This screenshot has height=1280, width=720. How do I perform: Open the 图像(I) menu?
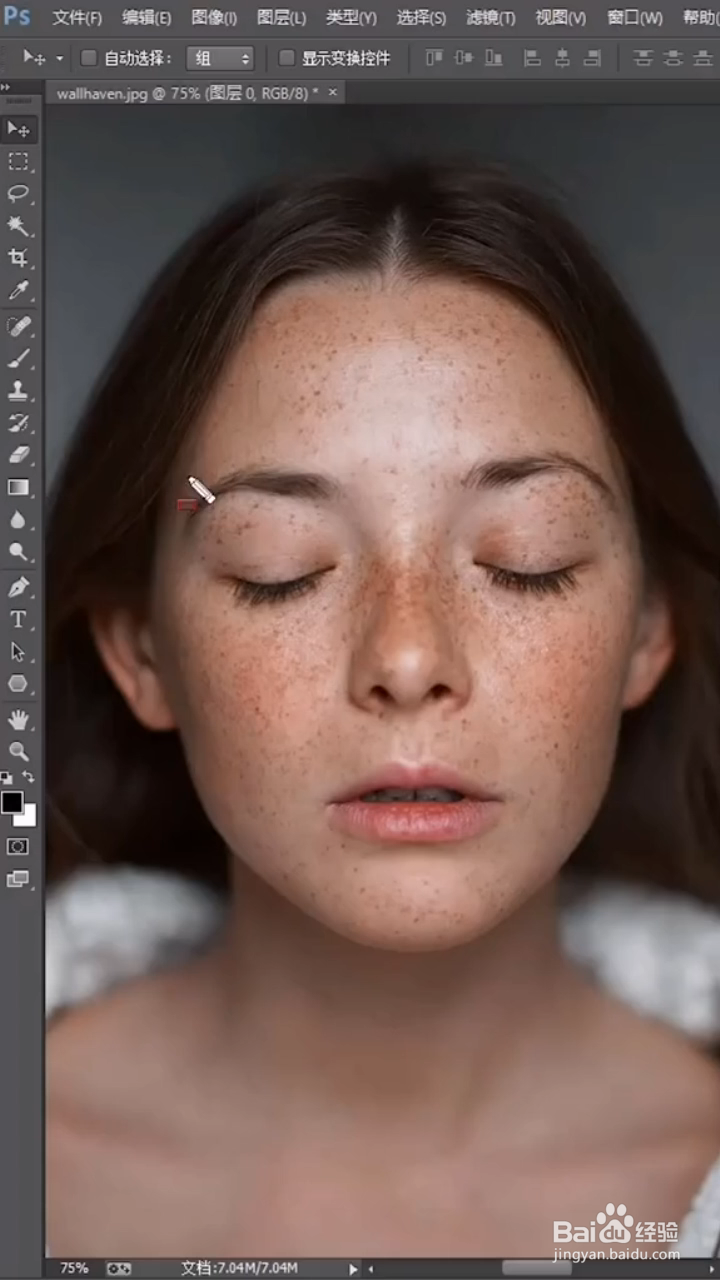[x=214, y=18]
